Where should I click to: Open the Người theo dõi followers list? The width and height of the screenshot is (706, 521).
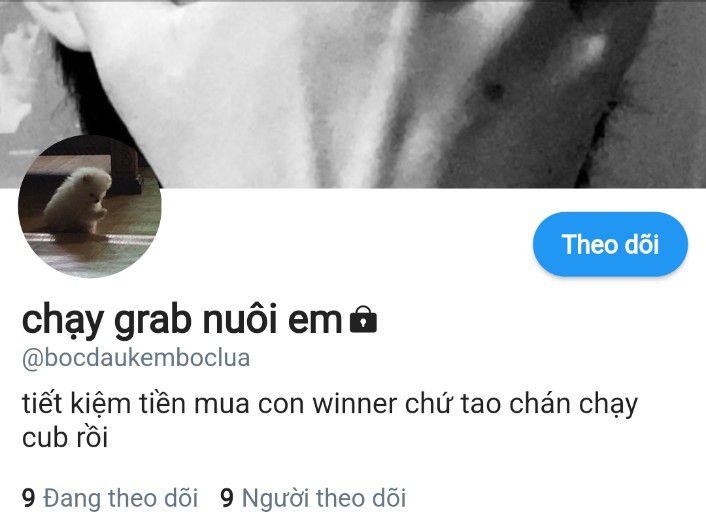click(x=324, y=498)
